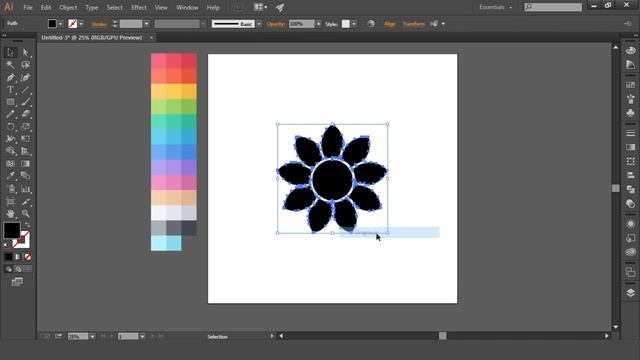Select the Column Graph tool
The width and height of the screenshot is (640, 360).
pyautogui.click(x=25, y=189)
